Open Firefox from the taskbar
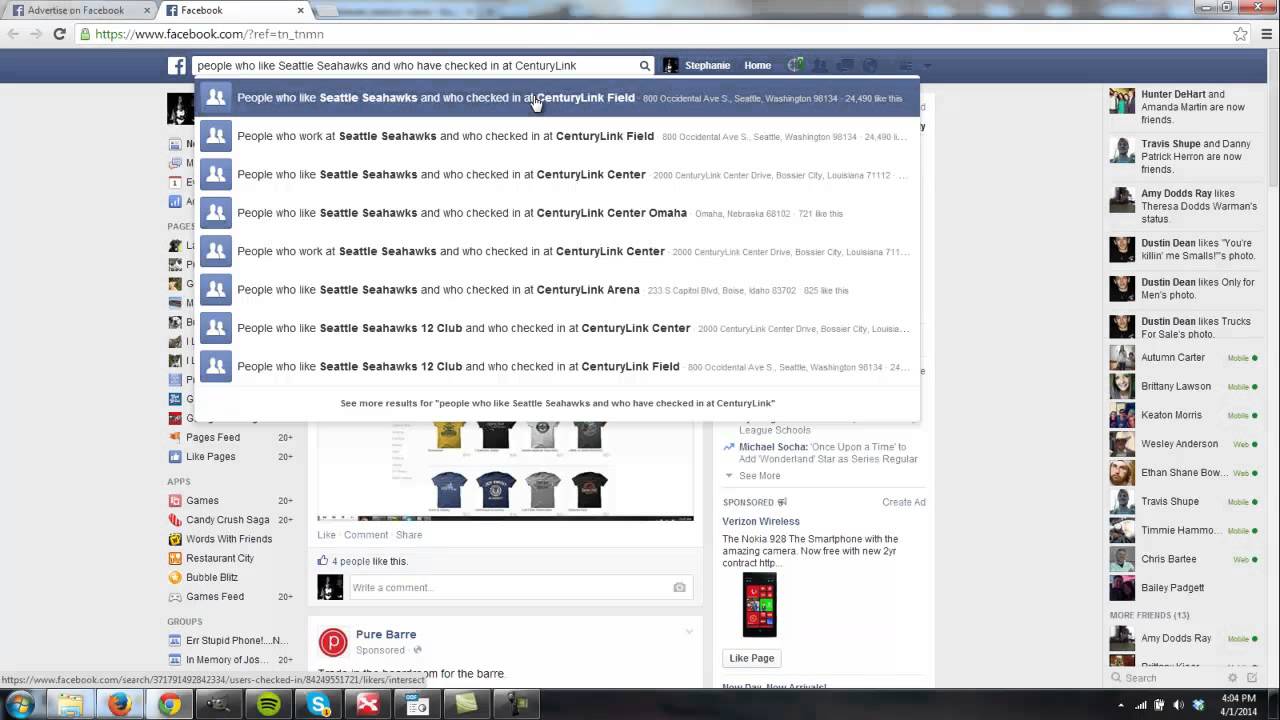Viewport: 1280px width, 720px height. (119, 705)
